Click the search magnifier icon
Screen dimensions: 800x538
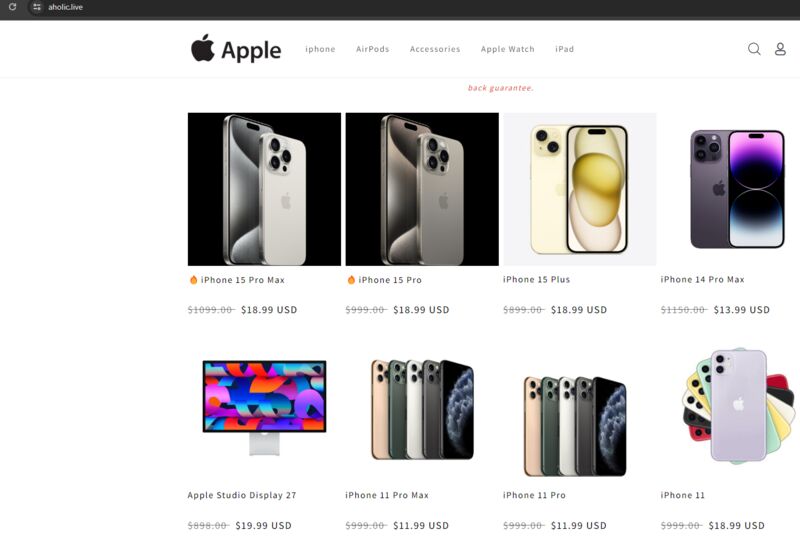(754, 49)
